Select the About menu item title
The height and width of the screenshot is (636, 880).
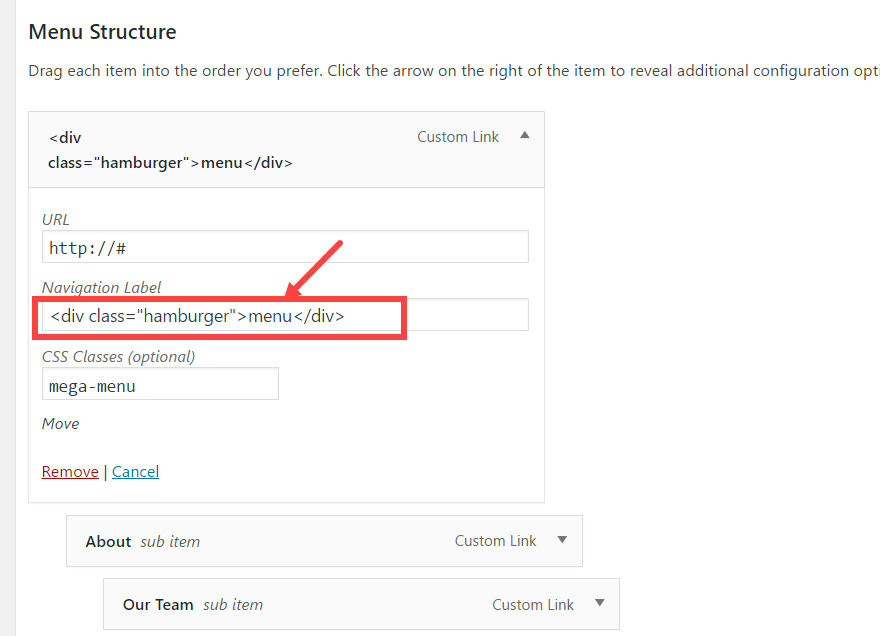(x=108, y=541)
